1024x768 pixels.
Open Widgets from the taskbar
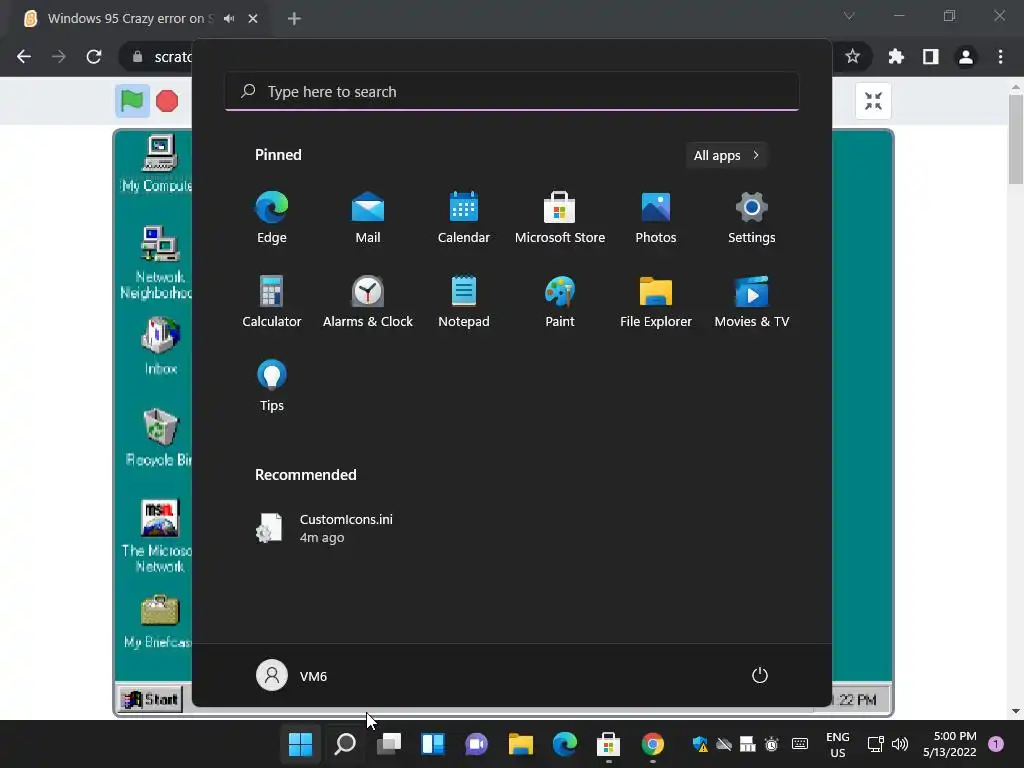click(x=433, y=744)
